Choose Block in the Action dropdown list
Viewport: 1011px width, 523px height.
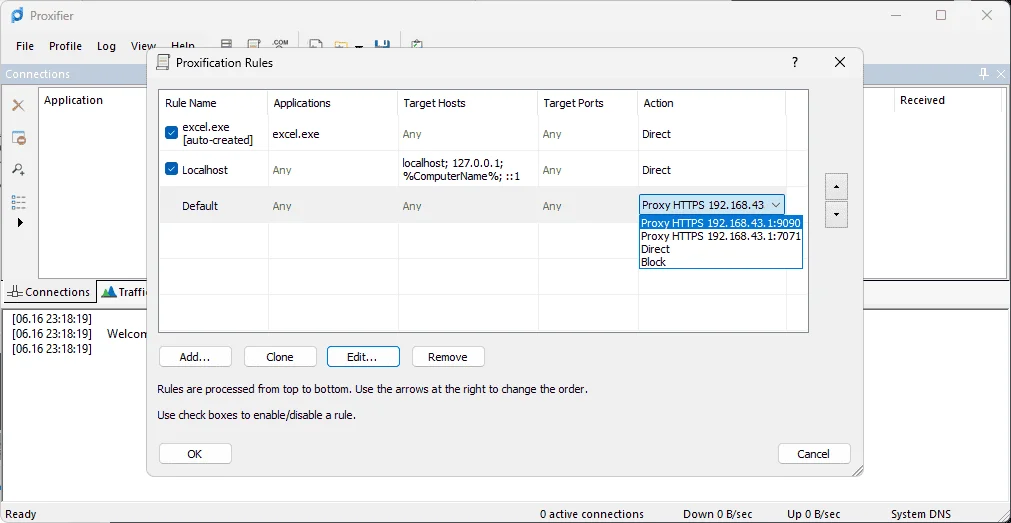(720, 262)
